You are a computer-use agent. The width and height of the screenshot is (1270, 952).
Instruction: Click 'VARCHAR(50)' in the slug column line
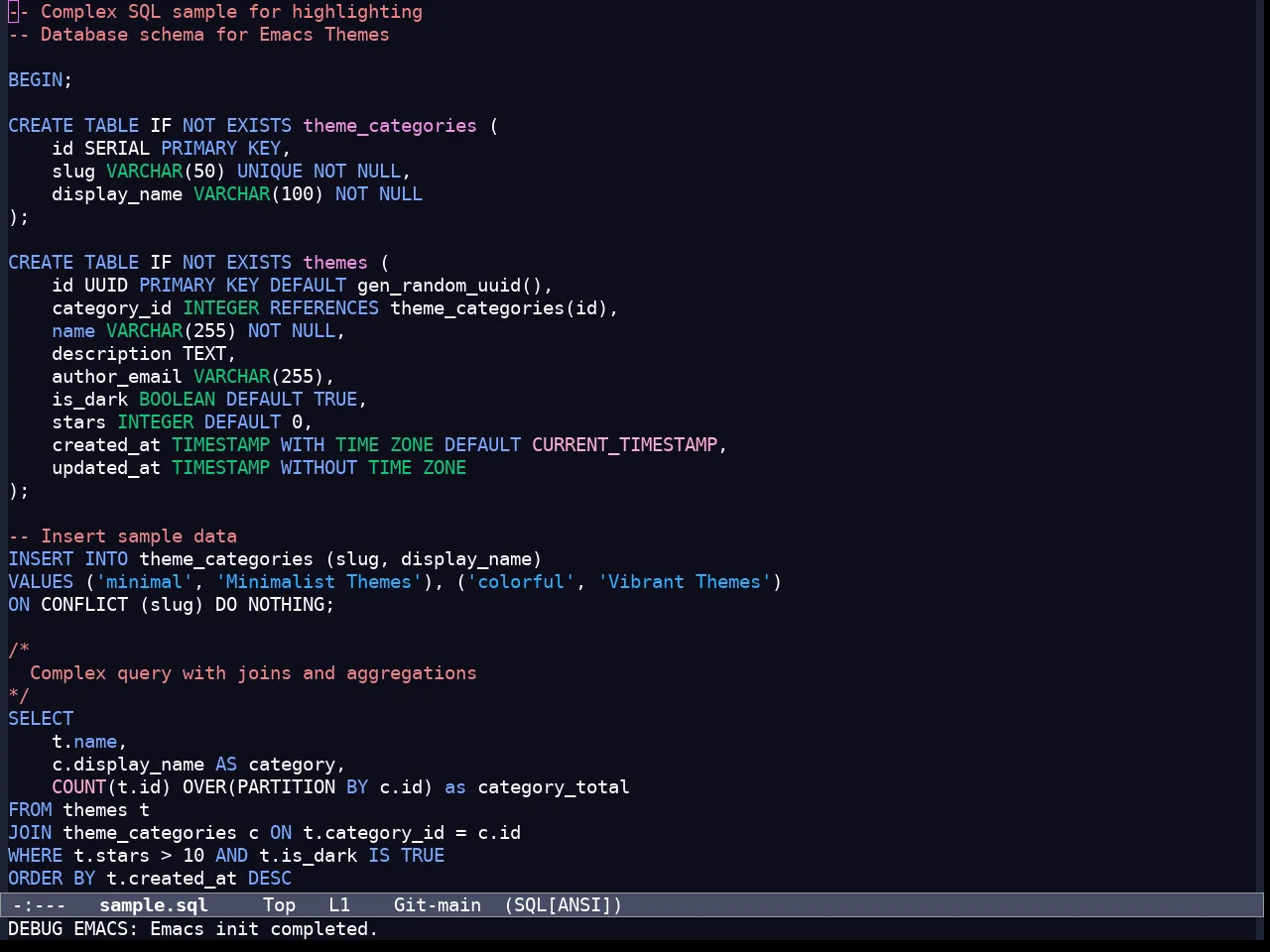[166, 172]
